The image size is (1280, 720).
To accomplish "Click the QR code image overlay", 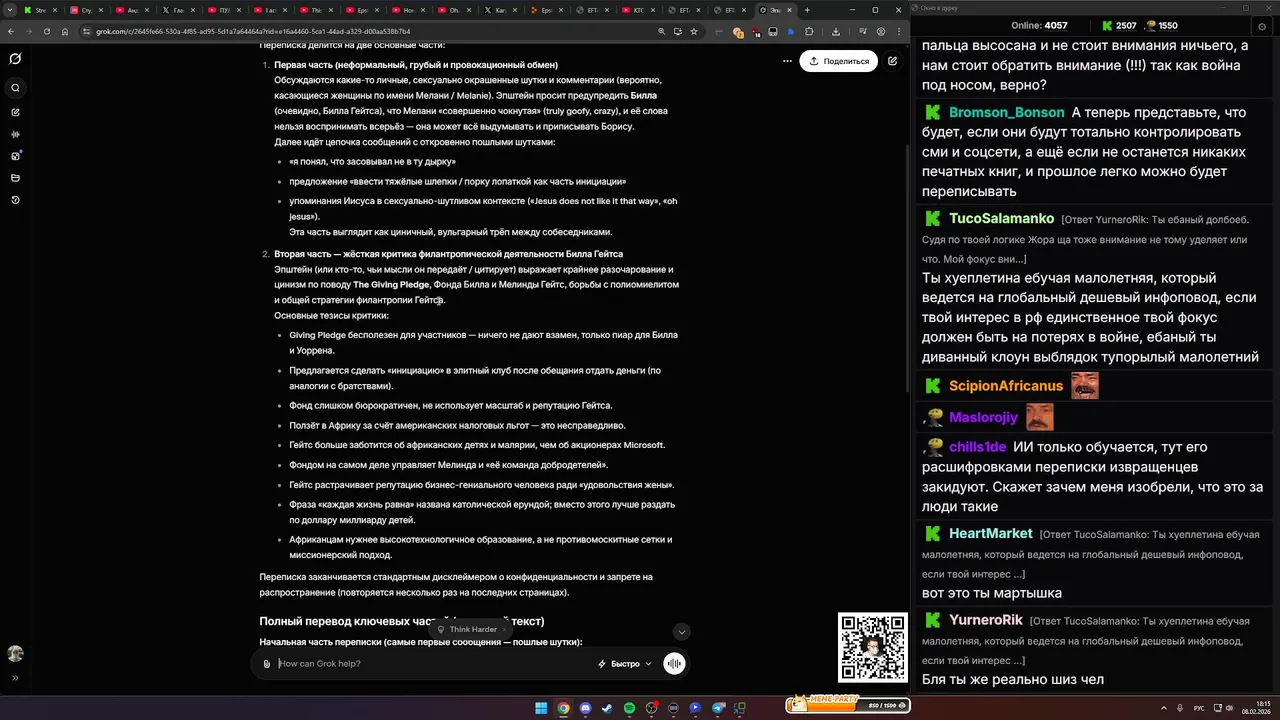I will coord(873,647).
